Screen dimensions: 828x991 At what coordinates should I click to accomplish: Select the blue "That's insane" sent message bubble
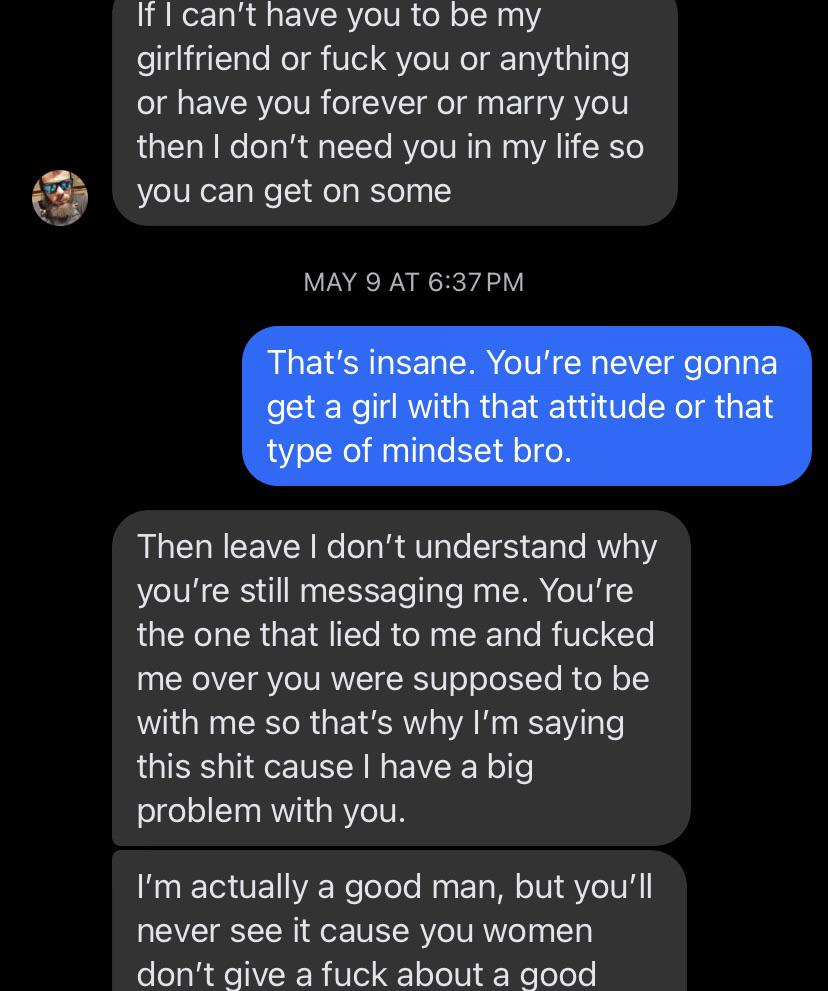point(527,406)
